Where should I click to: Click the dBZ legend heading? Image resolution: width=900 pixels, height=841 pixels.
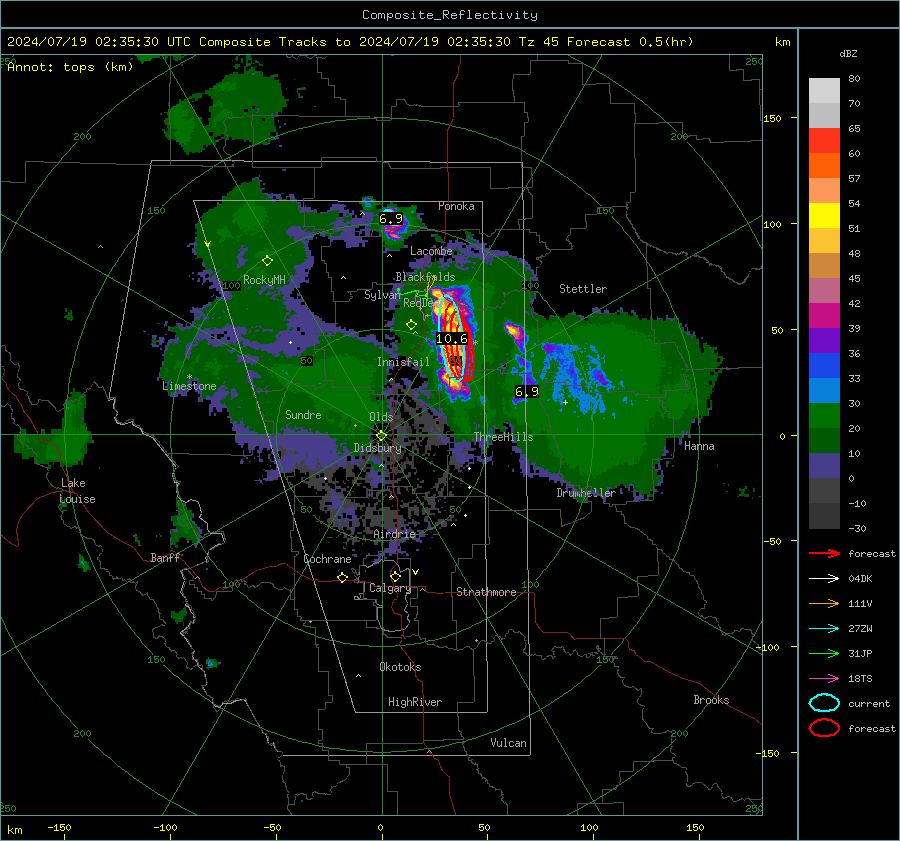click(x=848, y=53)
